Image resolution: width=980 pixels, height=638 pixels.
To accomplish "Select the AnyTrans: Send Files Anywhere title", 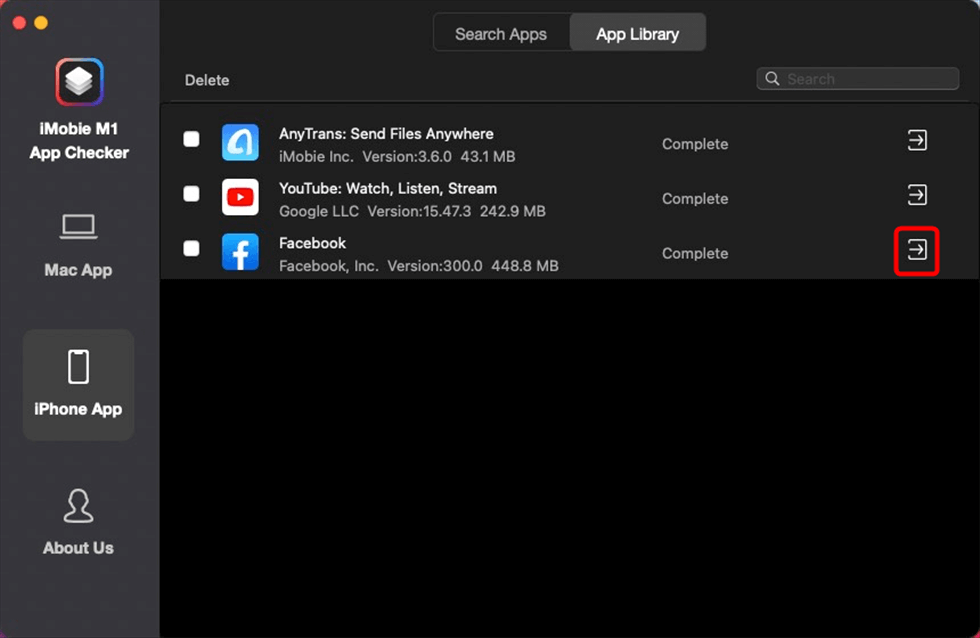I will pyautogui.click(x=386, y=134).
